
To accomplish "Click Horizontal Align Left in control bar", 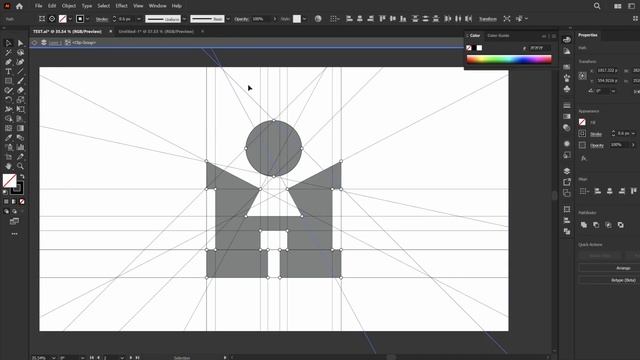I will click(x=349, y=19).
